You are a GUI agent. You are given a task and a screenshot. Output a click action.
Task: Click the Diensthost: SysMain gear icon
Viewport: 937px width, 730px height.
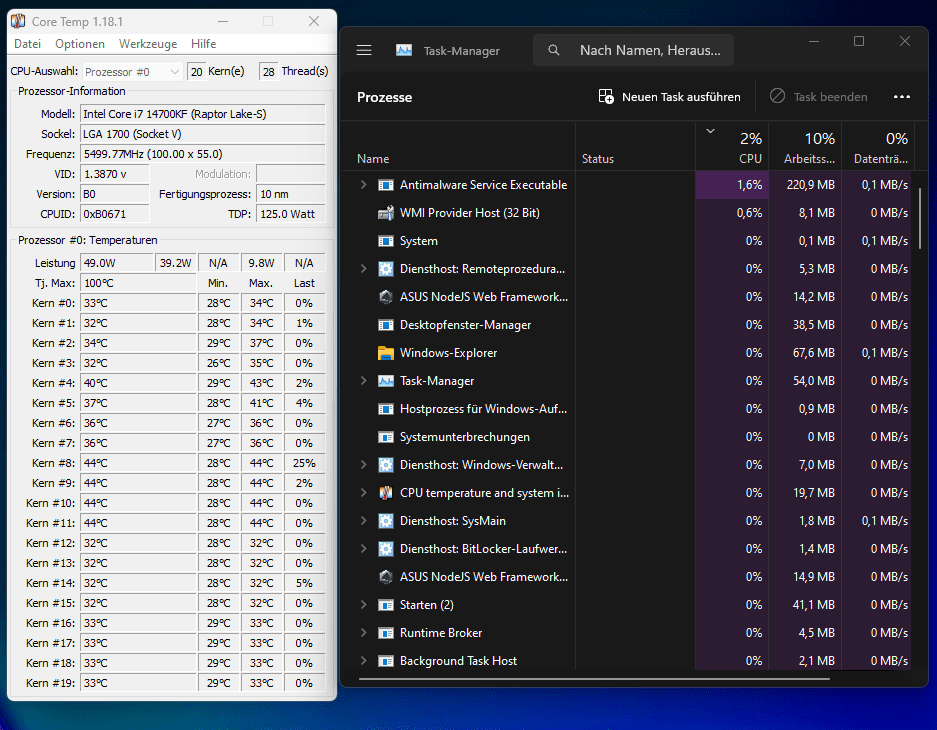coord(386,521)
